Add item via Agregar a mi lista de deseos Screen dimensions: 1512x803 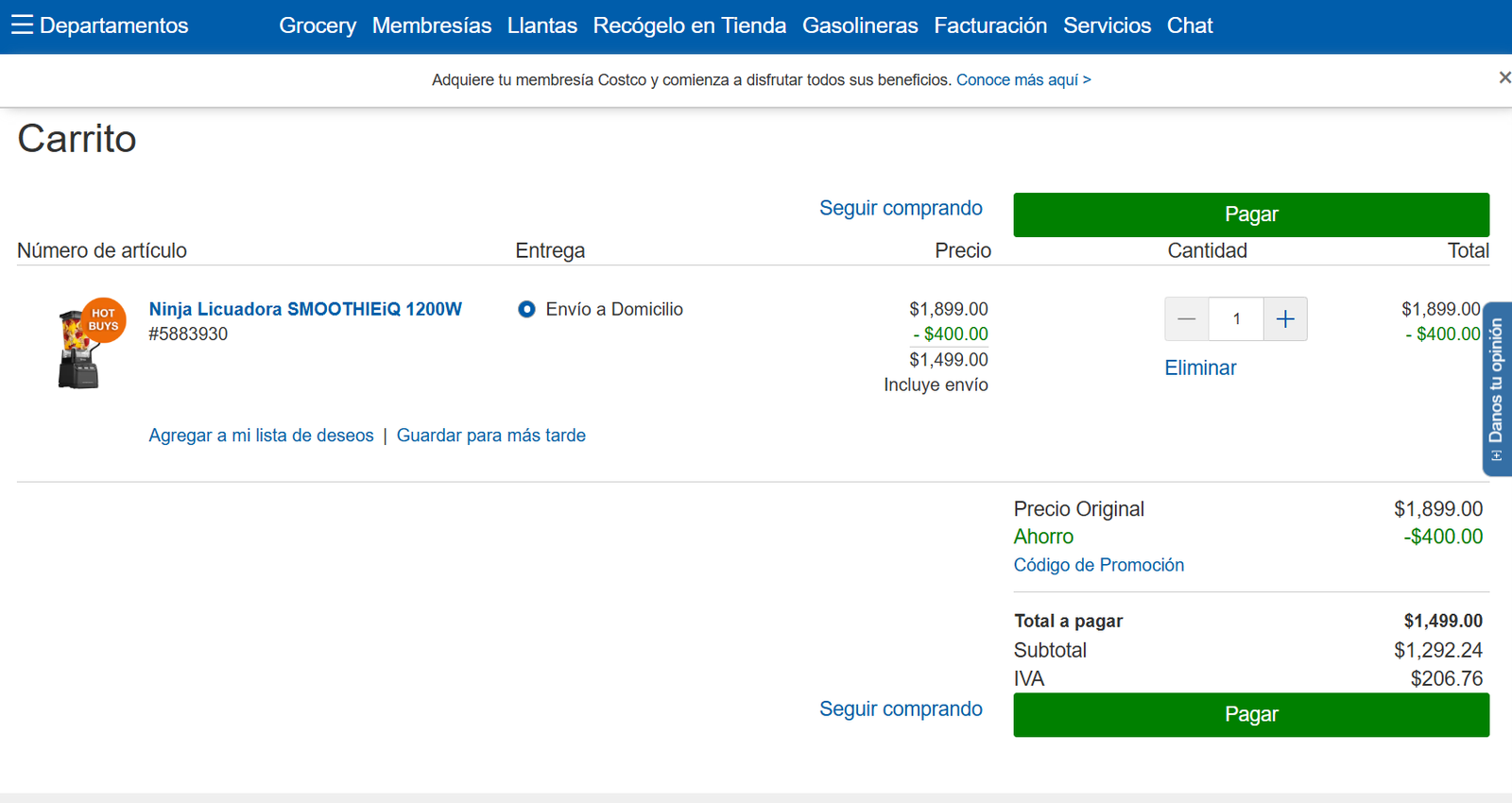point(261,436)
